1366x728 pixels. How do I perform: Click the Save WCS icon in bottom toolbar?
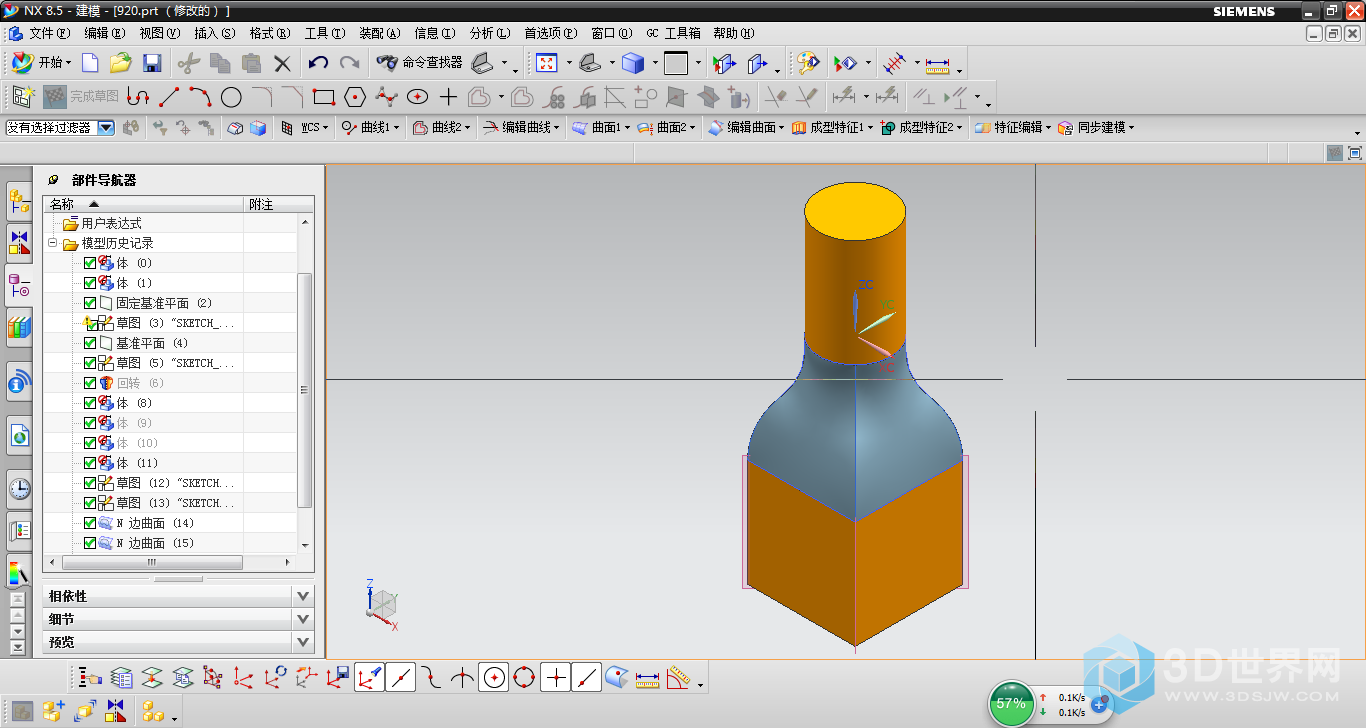337,678
